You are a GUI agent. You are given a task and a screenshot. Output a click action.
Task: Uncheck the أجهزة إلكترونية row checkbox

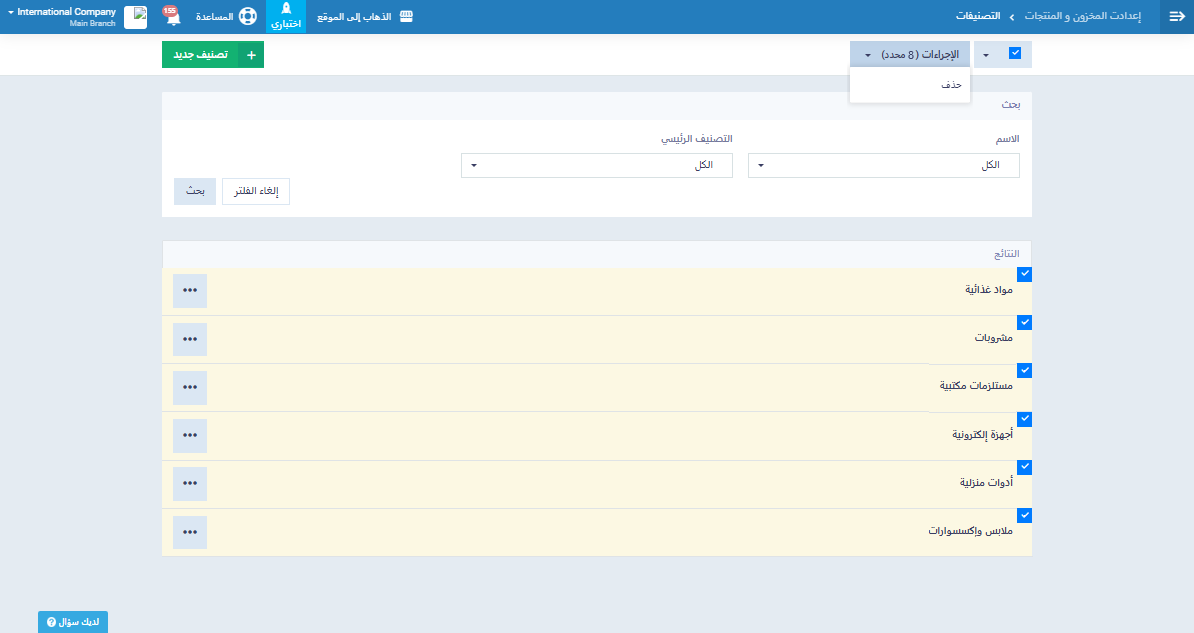click(1024, 419)
